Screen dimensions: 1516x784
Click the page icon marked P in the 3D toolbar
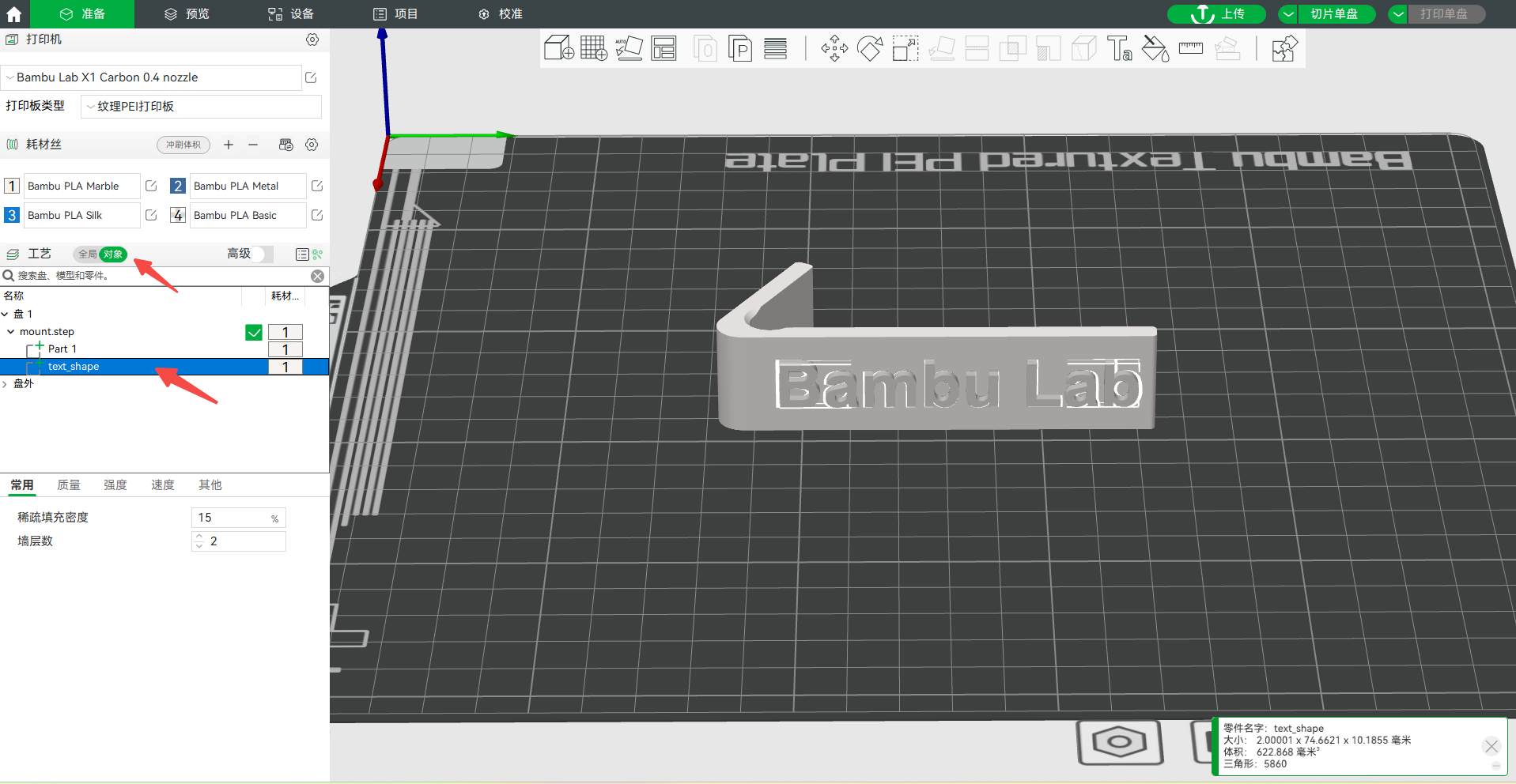click(740, 48)
